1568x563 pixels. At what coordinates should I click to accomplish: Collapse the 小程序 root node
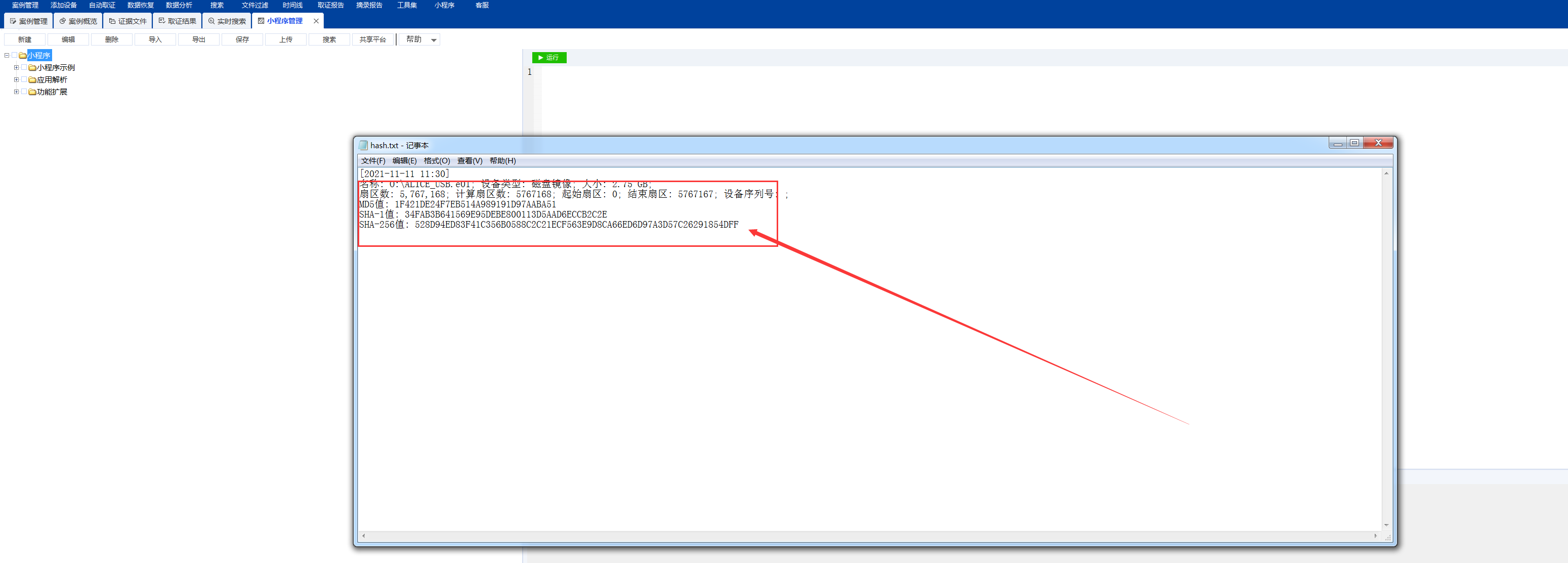pyautogui.click(x=7, y=55)
